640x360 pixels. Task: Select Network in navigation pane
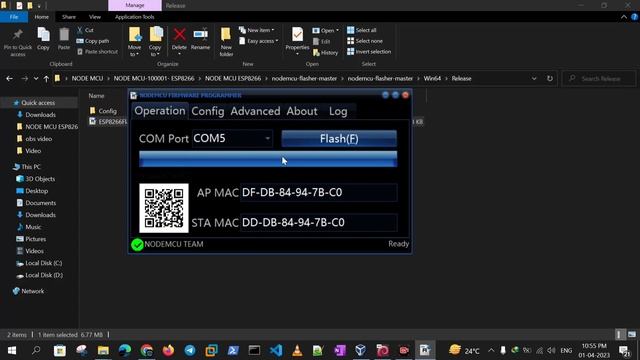(x=33, y=291)
